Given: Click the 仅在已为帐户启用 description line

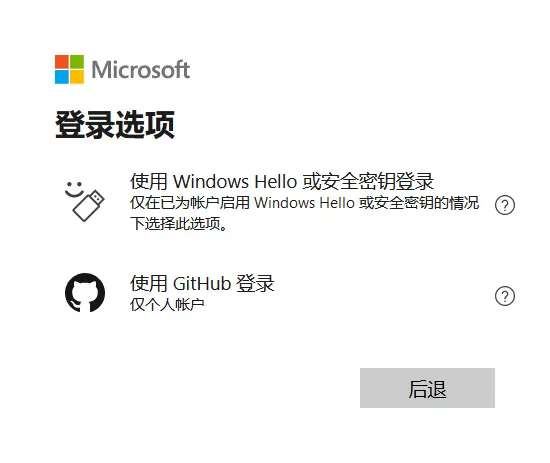Looking at the screenshot, I should click(x=304, y=203).
